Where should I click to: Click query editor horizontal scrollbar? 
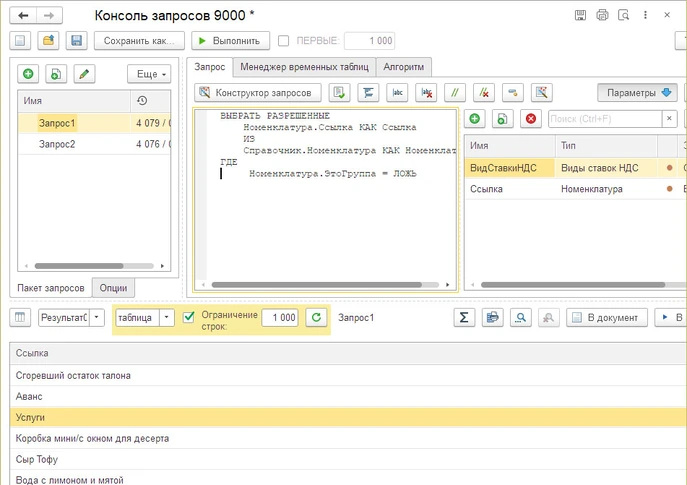click(x=316, y=285)
